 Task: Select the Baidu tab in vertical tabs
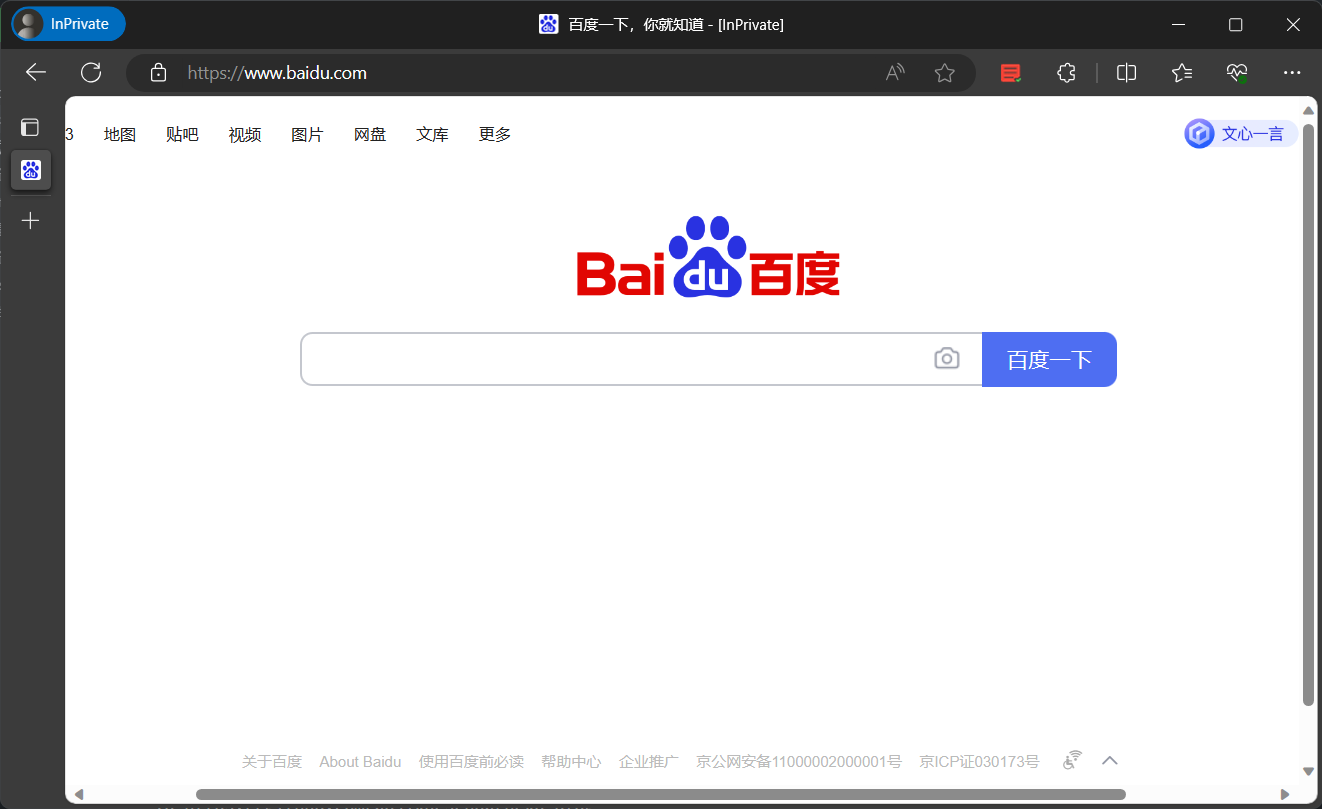pos(30,170)
